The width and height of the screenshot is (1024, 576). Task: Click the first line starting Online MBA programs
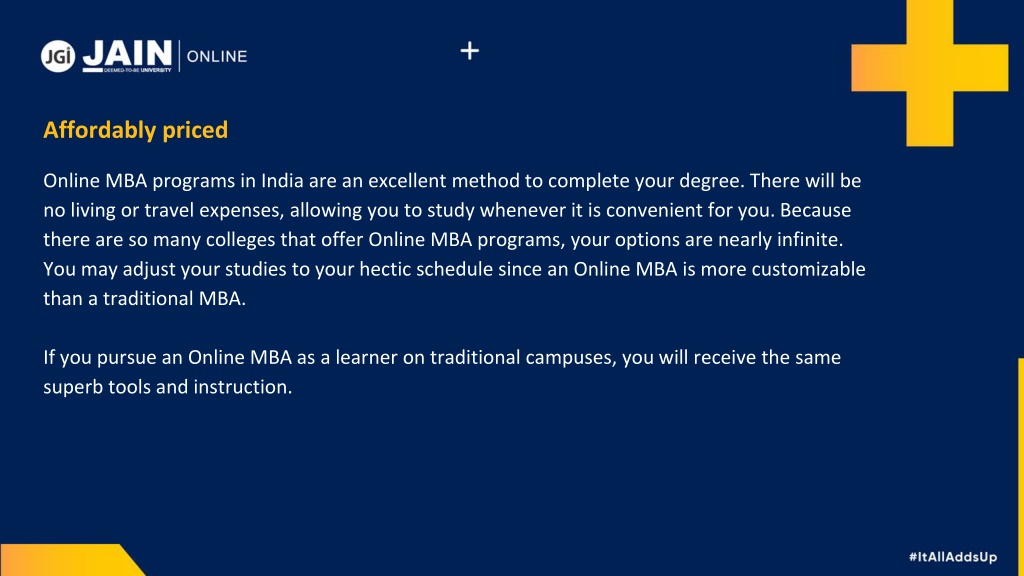pos(452,181)
